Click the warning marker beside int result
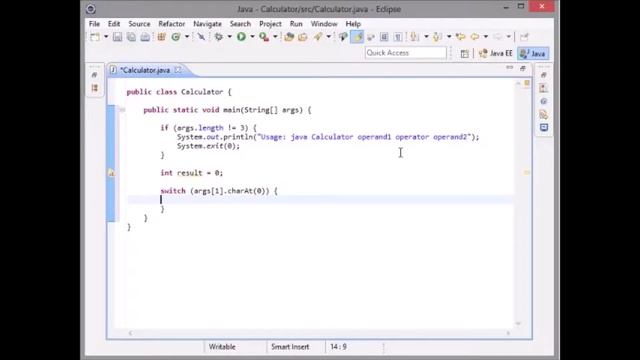Image resolution: width=640 pixels, height=360 pixels. point(111,173)
